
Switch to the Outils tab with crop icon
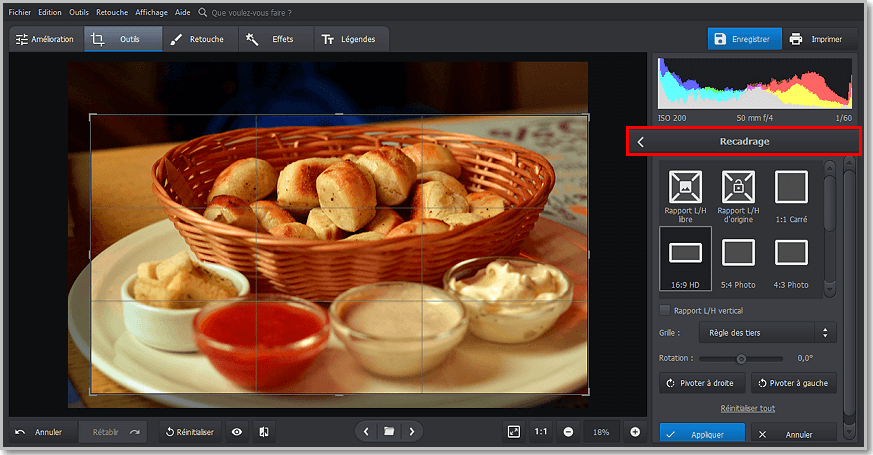coord(123,39)
